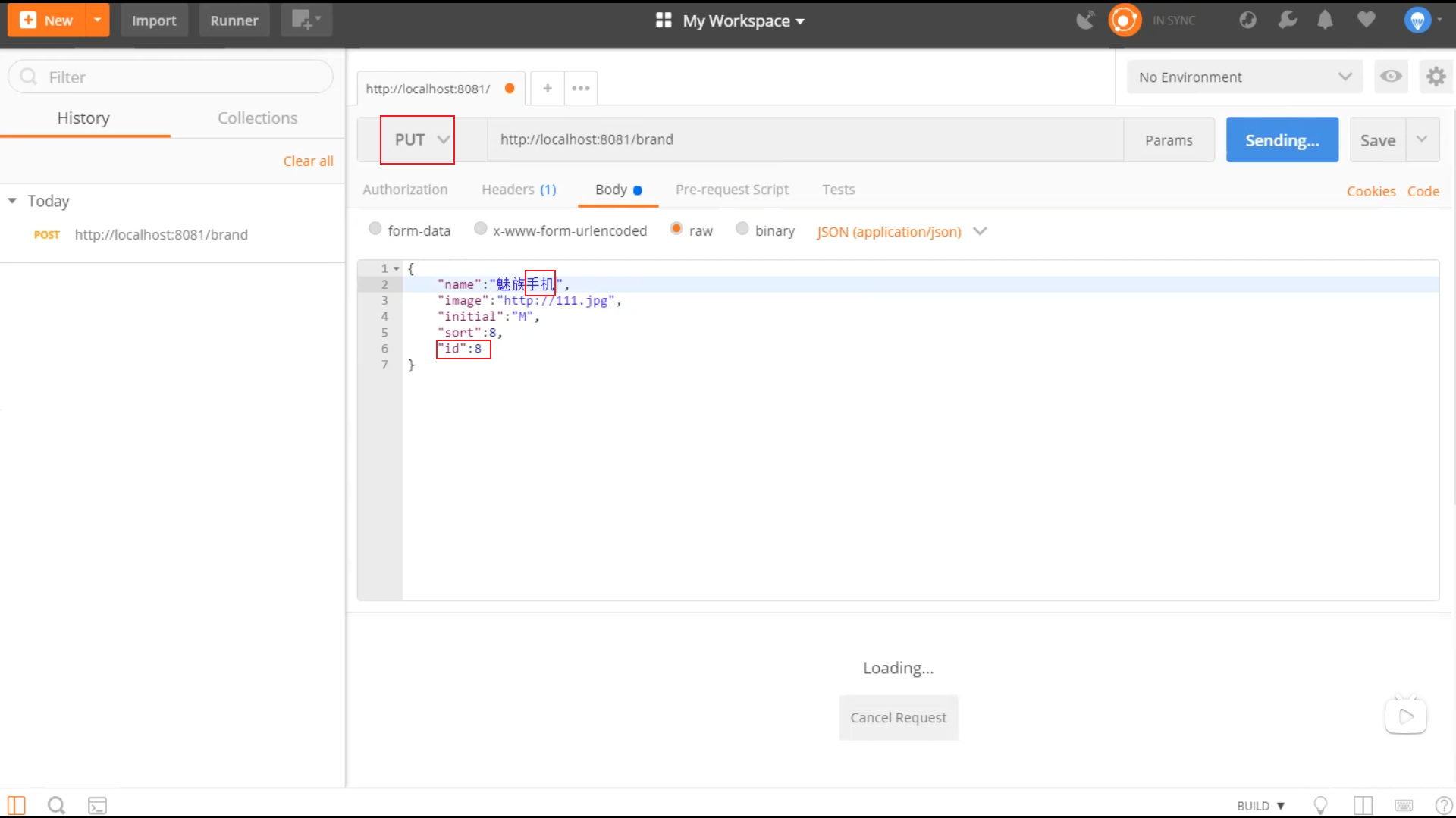
Task: Toggle the sidebar icon in status bar
Action: (x=16, y=804)
